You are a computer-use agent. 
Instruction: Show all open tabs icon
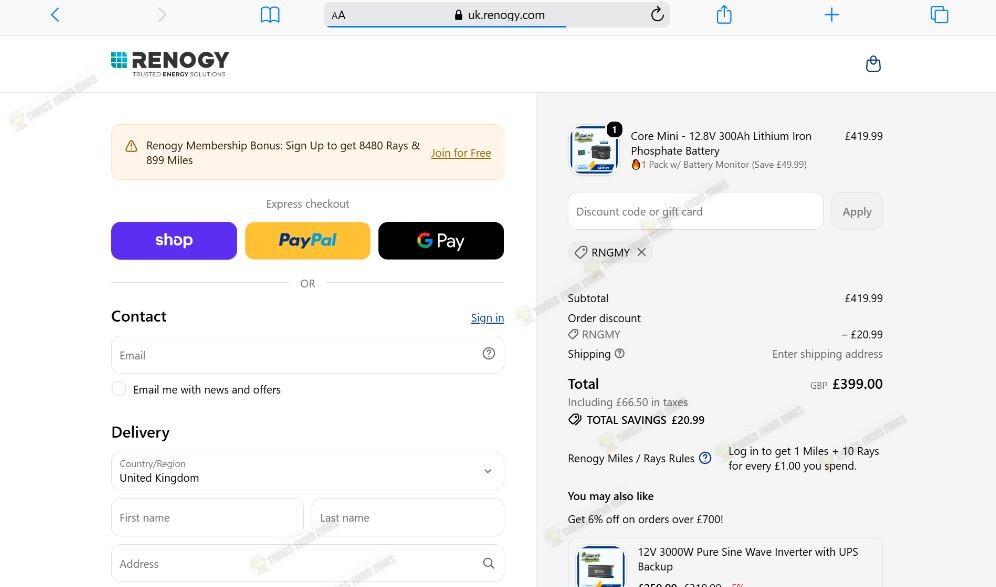point(939,15)
